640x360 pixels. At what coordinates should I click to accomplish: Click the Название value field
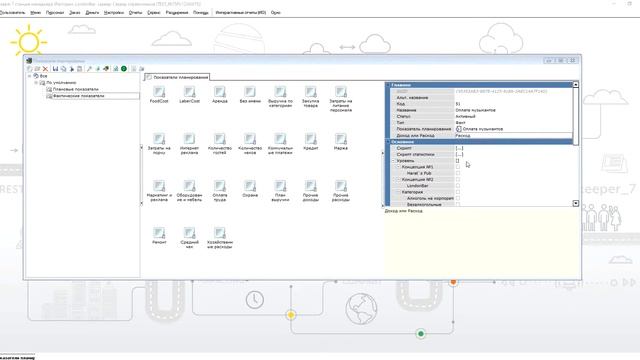tap(513, 110)
